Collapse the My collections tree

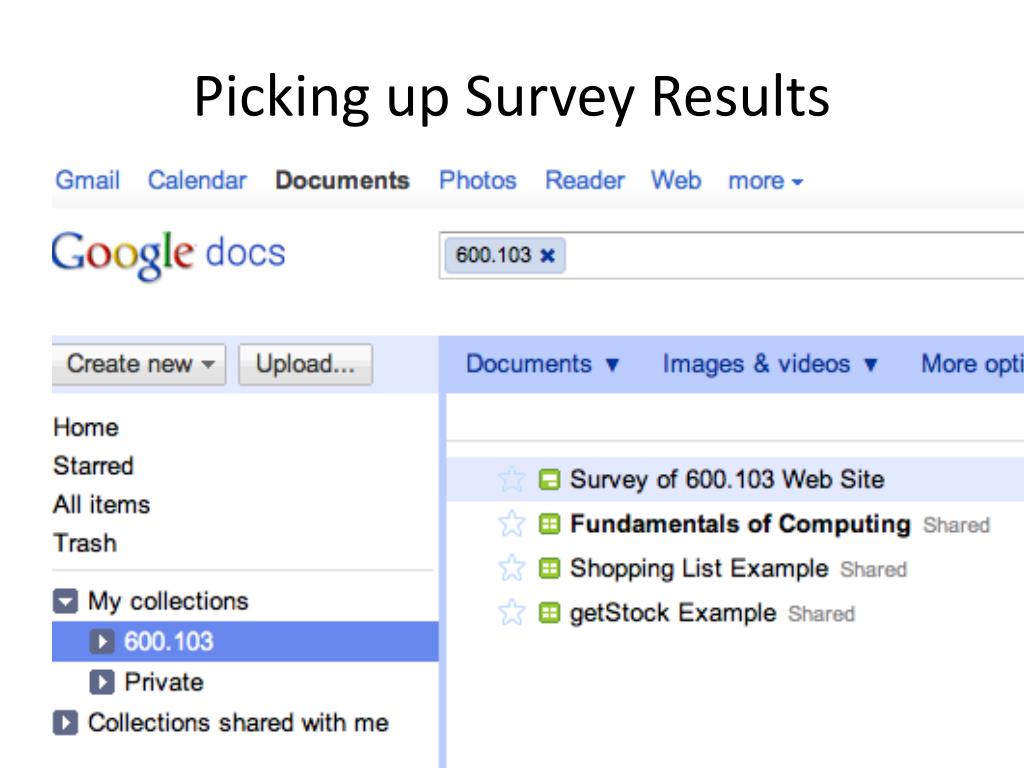[65, 601]
